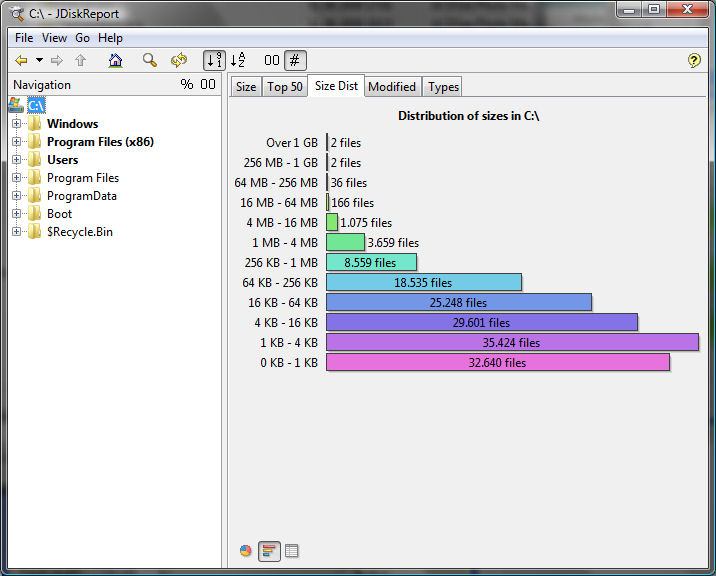
Task: Toggle the # number of files button
Action: click(x=295, y=60)
